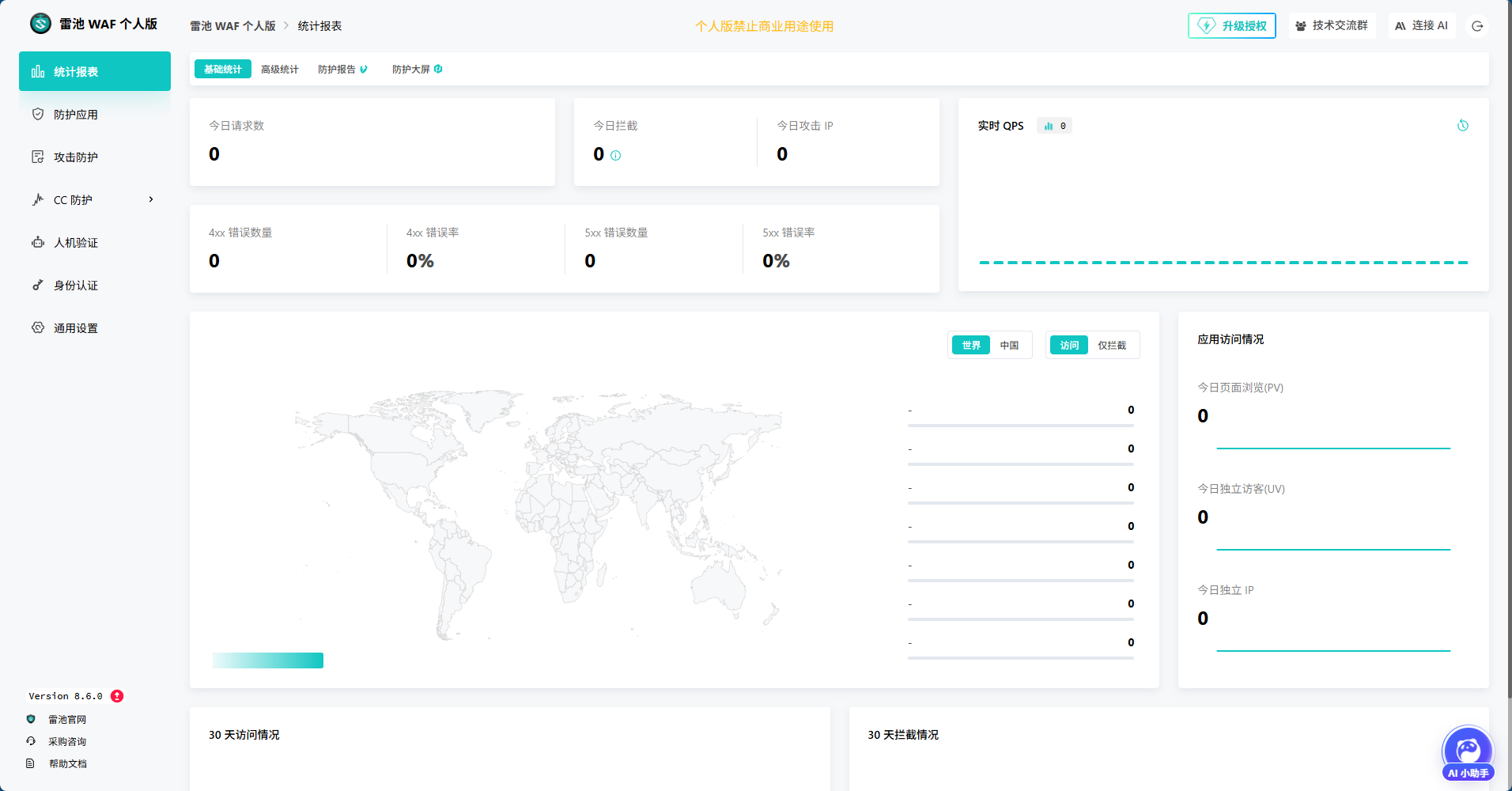Click the bar chart icon beside 统计报表
This screenshot has width=1512, height=791.
pyautogui.click(x=38, y=71)
